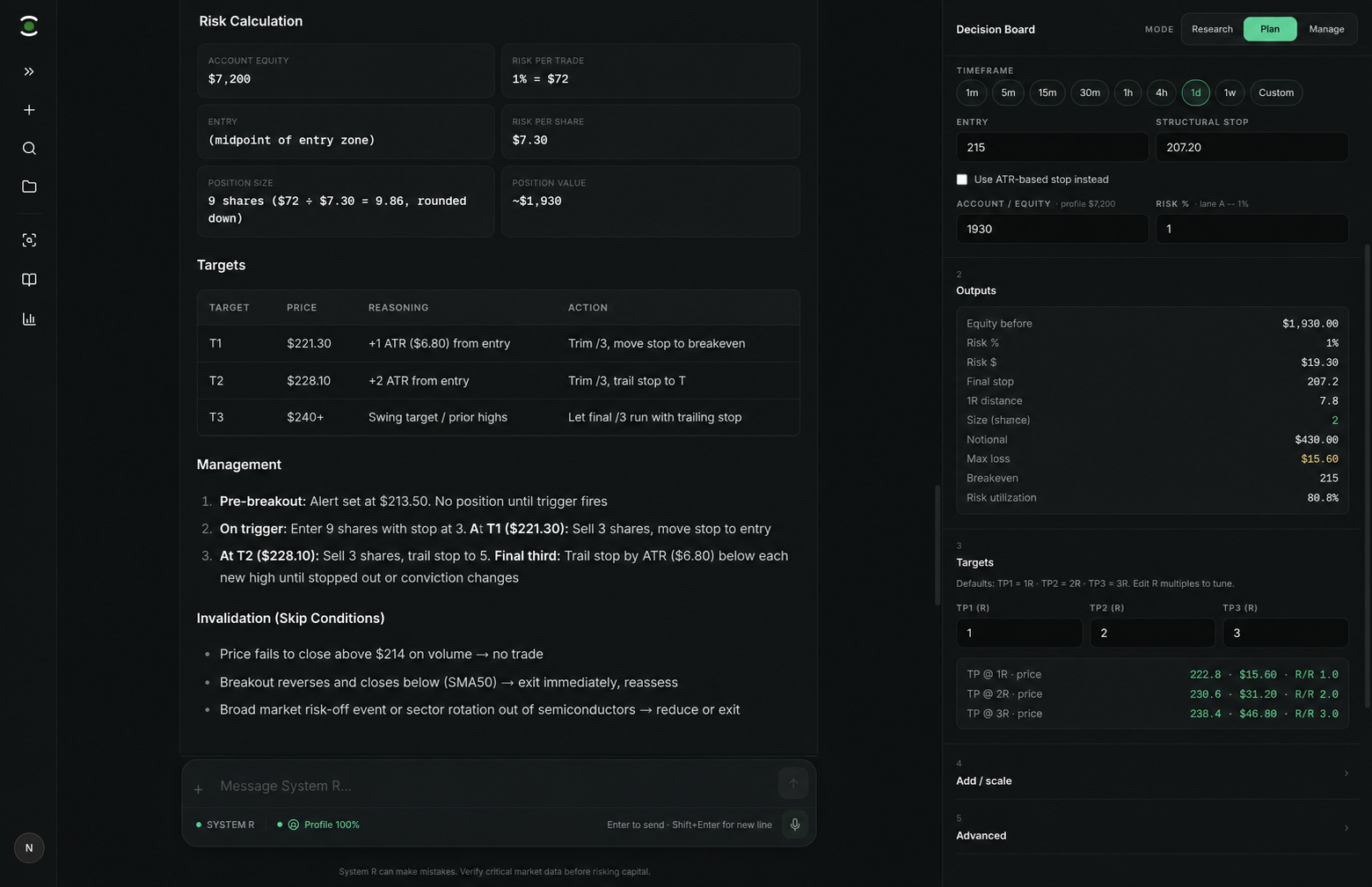Open user avatar N menu
The image size is (1372, 887).
pyautogui.click(x=29, y=848)
